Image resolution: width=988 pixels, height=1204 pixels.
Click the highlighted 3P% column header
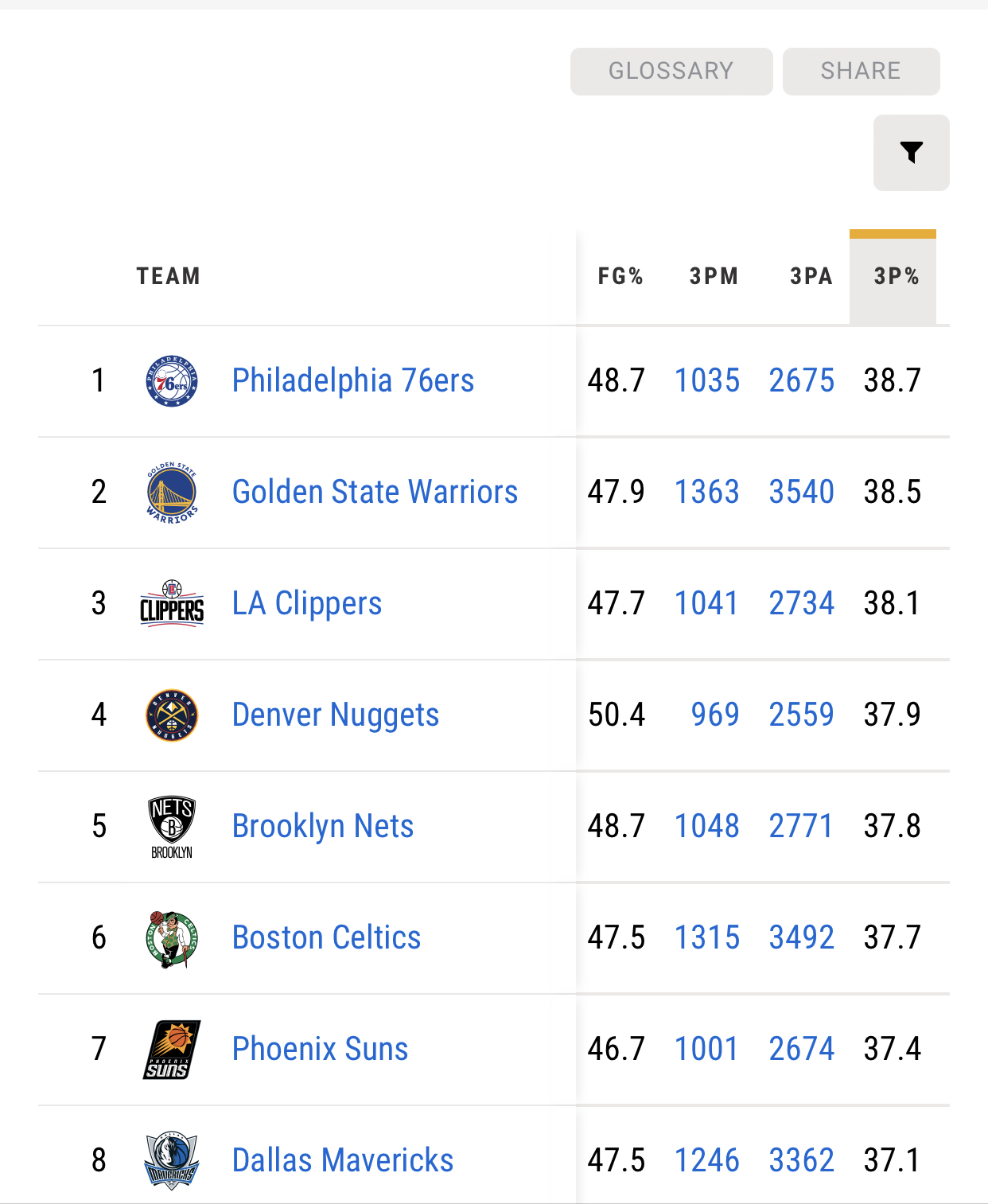(x=896, y=276)
